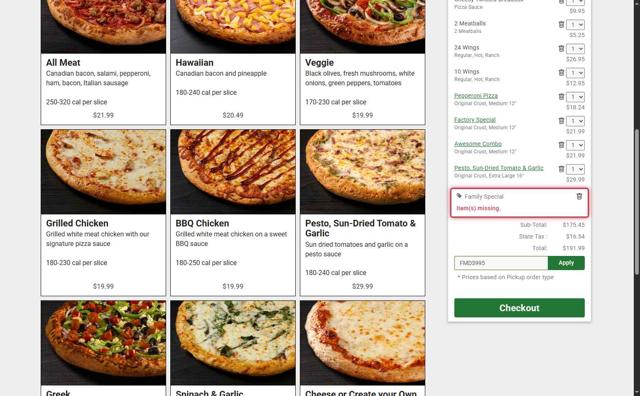The image size is (640, 396).
Task: Open Pesto, Sun-Dried Tomato & Garlic cart link
Action: pos(499,168)
